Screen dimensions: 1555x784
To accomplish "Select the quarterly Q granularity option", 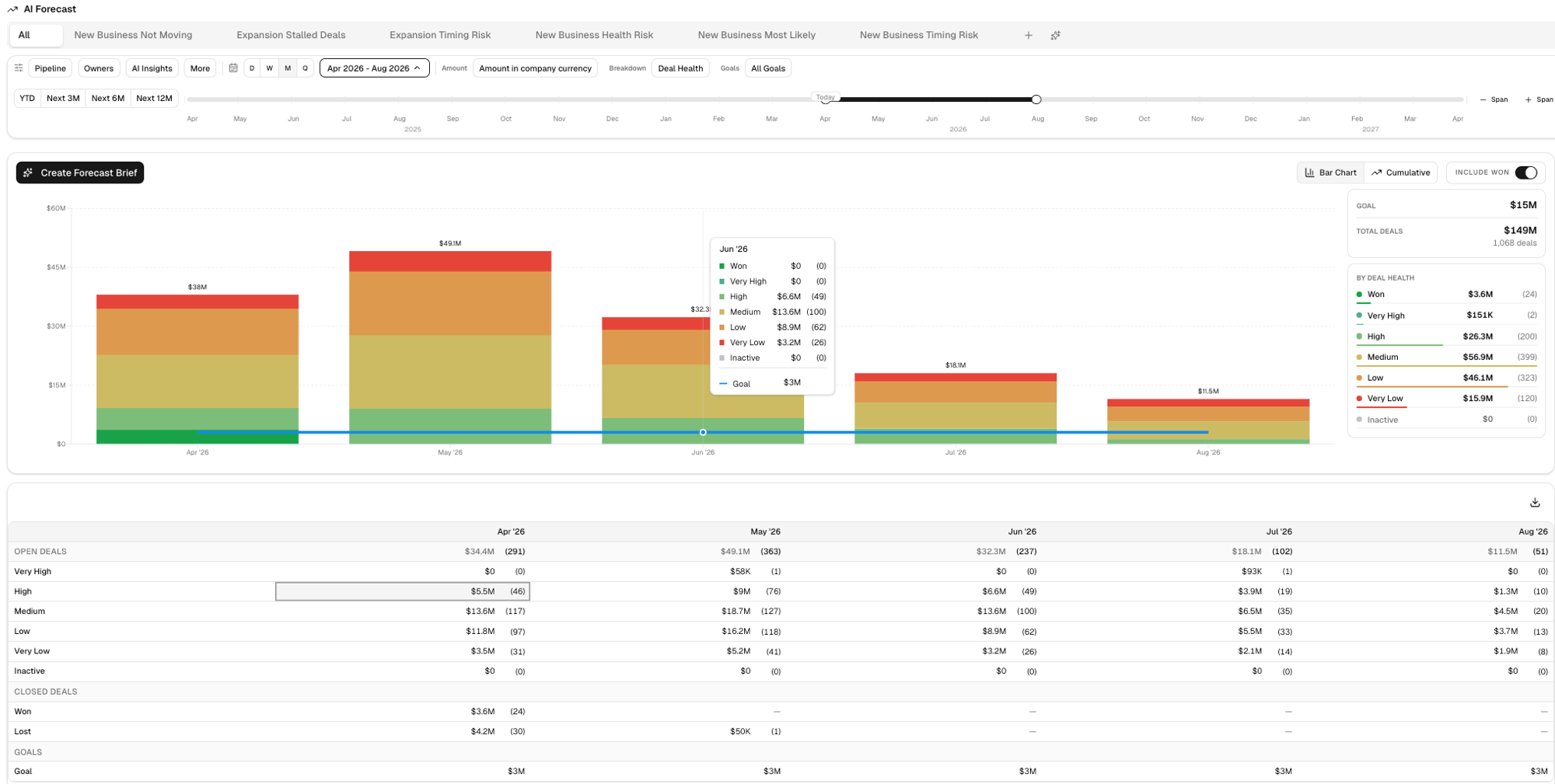I will [x=305, y=68].
